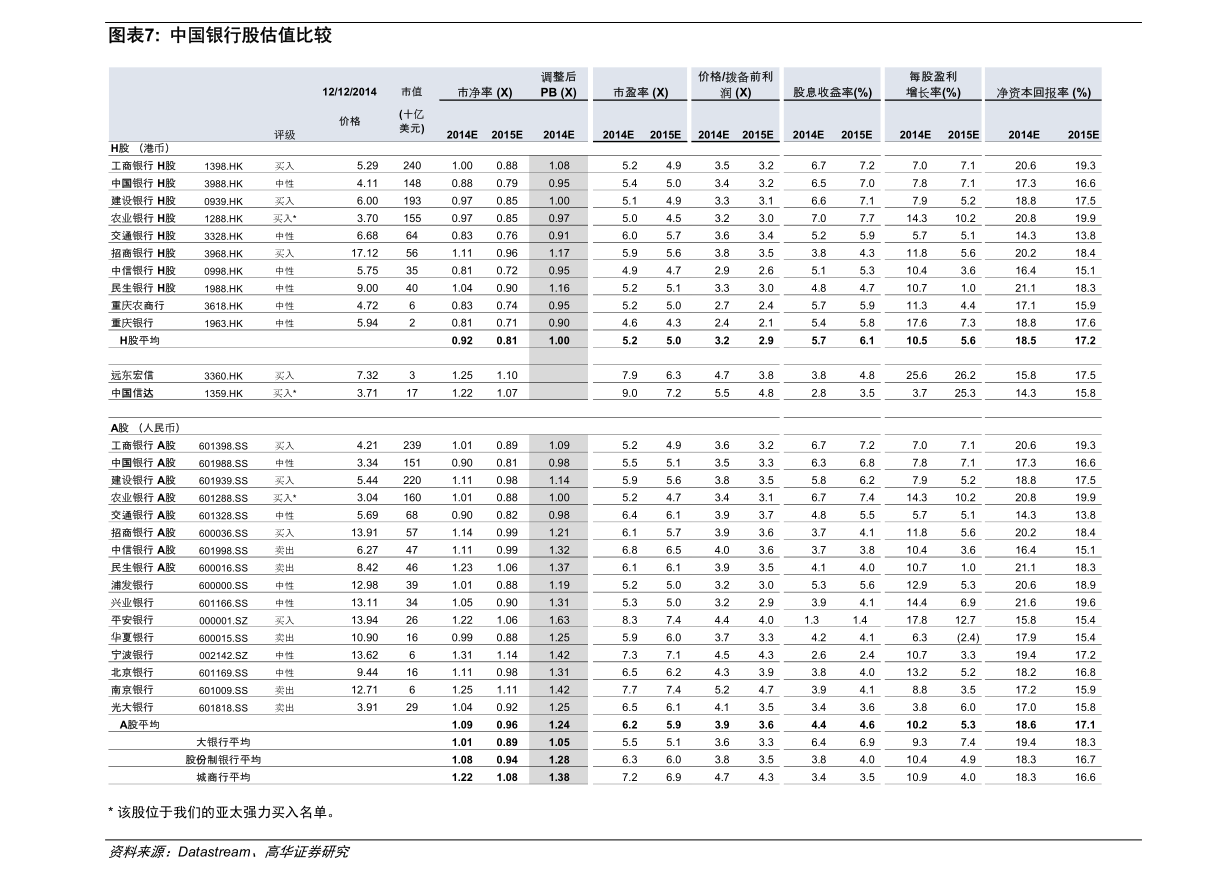The width and height of the screenshot is (1224, 879).
Task: Click the cell showing 1.17
Action: coord(559,253)
